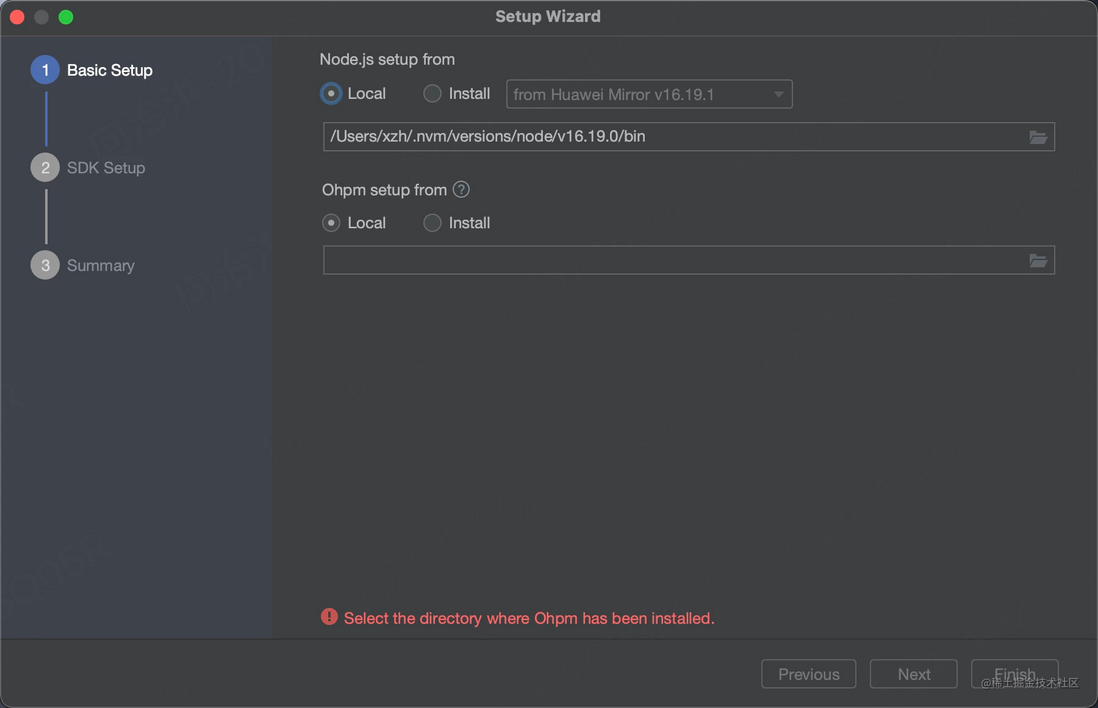Maximize the window using the green button
This screenshot has height=708, width=1098.
click(66, 17)
